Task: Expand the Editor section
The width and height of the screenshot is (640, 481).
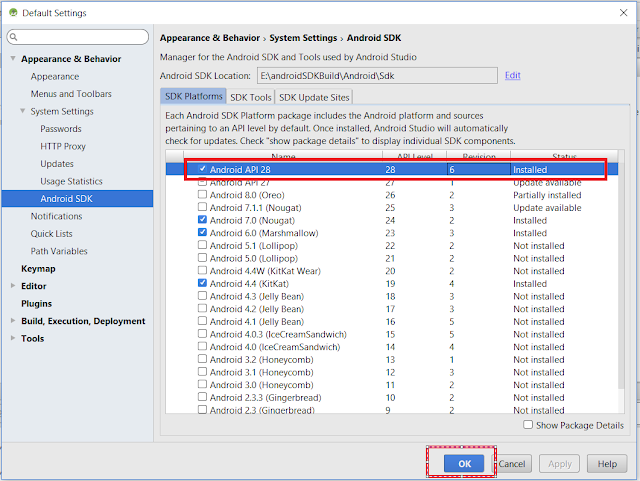Action: [13, 286]
